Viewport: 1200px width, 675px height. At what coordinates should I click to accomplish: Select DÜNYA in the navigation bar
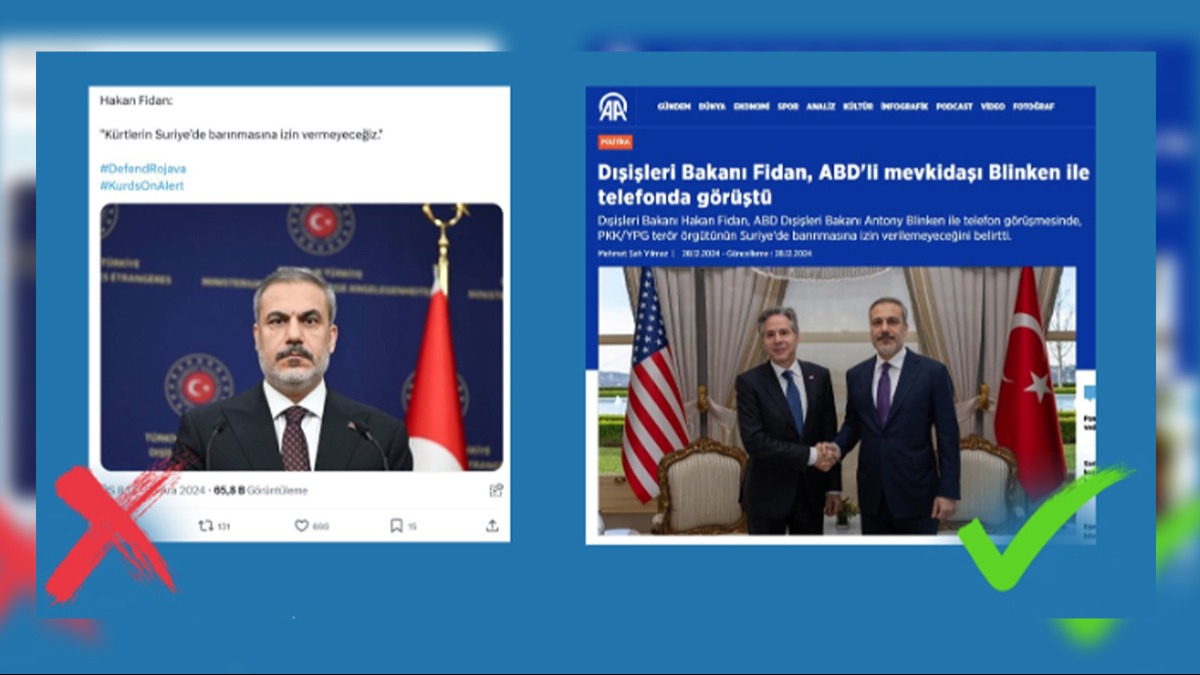pyautogui.click(x=712, y=106)
